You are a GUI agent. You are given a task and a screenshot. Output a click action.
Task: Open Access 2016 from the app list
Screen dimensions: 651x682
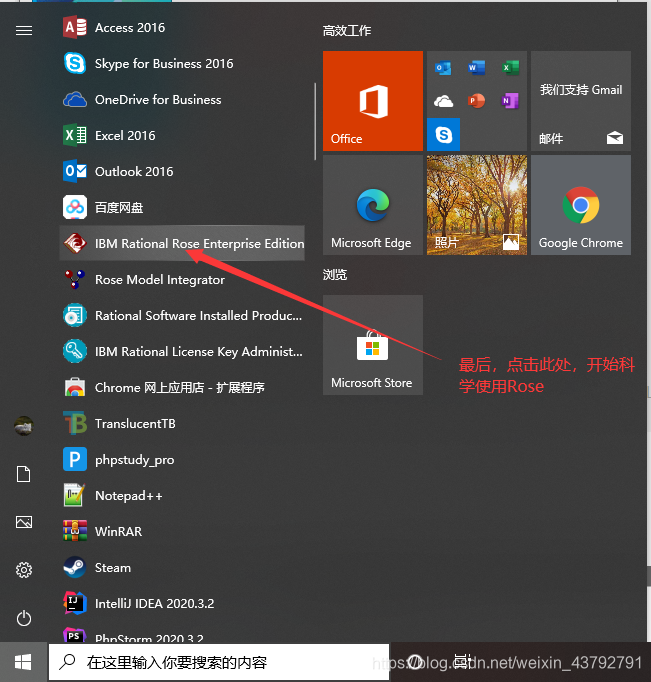182,28
